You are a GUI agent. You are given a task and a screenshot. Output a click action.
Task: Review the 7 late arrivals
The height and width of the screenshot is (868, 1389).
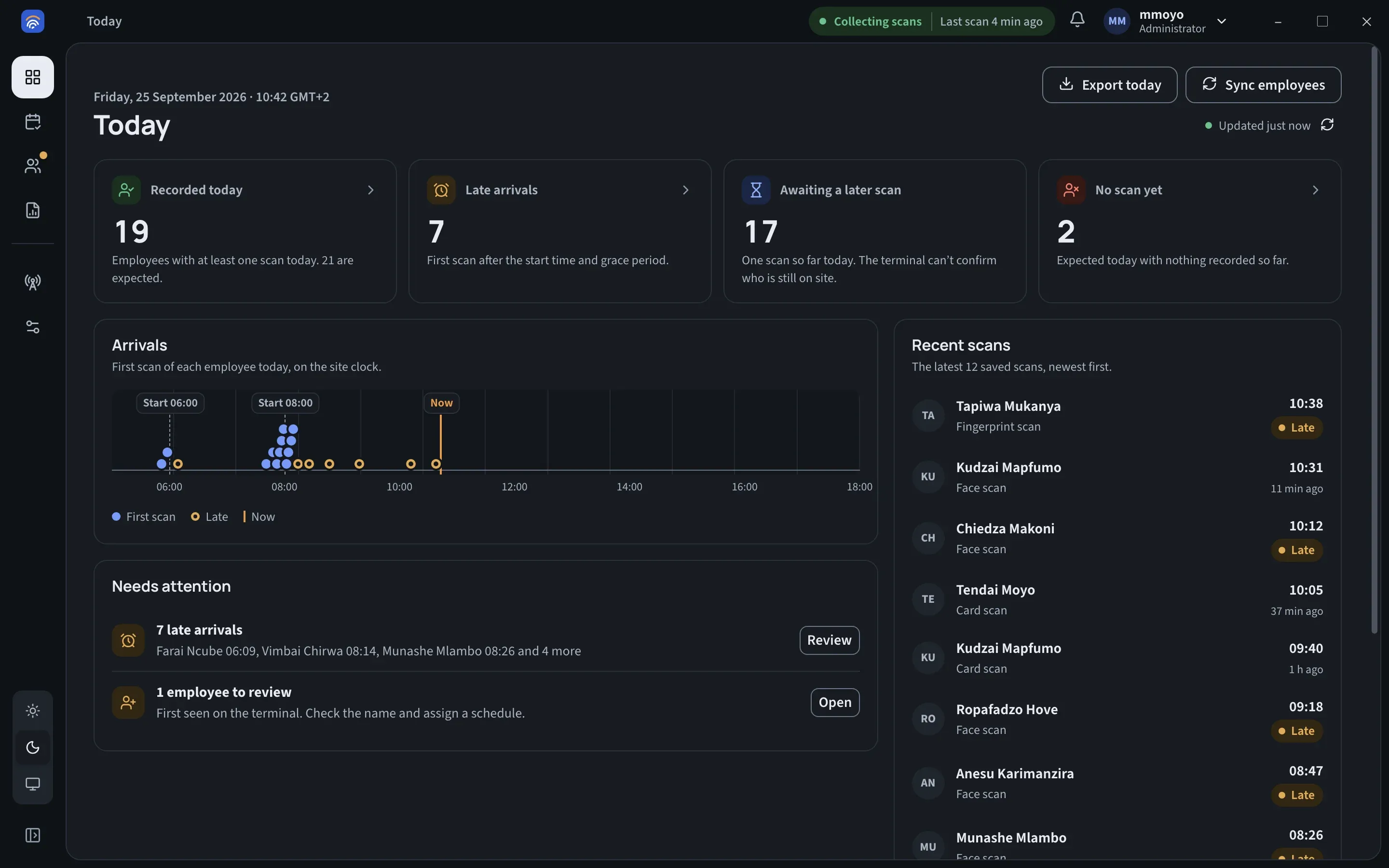click(x=830, y=640)
